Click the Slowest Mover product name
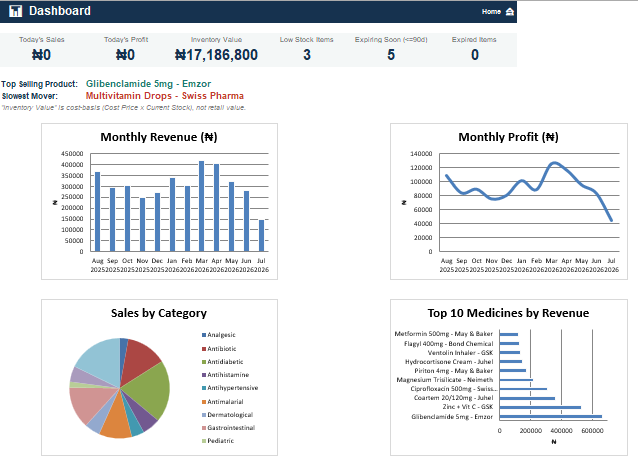The image size is (638, 473). pyautogui.click(x=165, y=96)
